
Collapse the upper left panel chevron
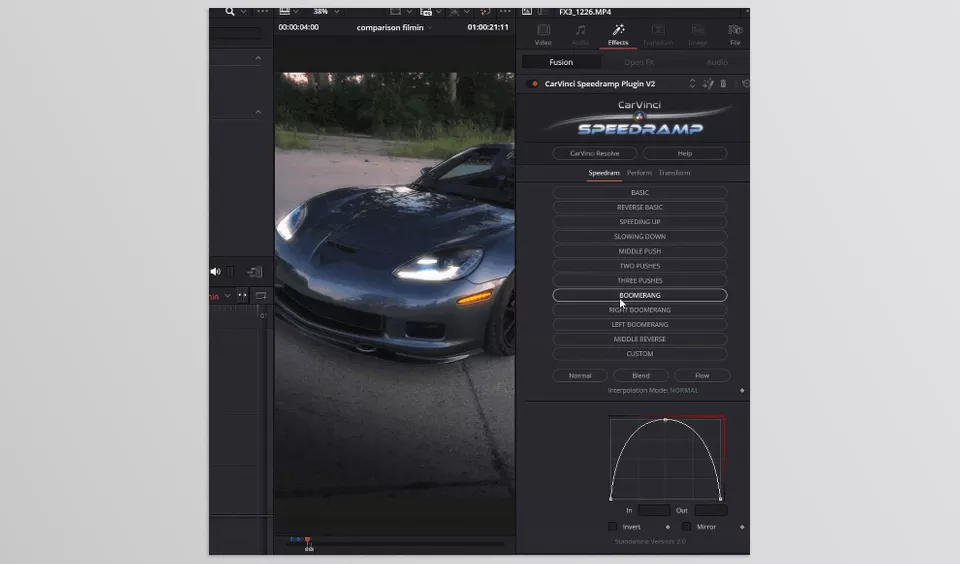[258, 58]
